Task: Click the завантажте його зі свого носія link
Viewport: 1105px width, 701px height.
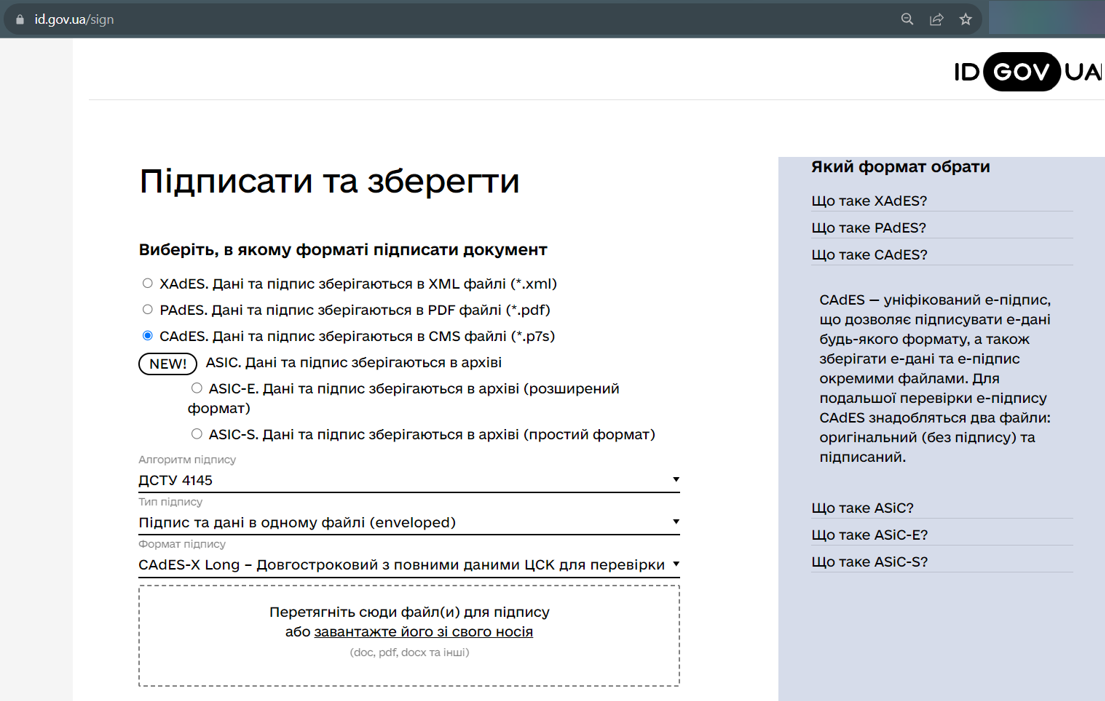Action: pyautogui.click(x=424, y=632)
